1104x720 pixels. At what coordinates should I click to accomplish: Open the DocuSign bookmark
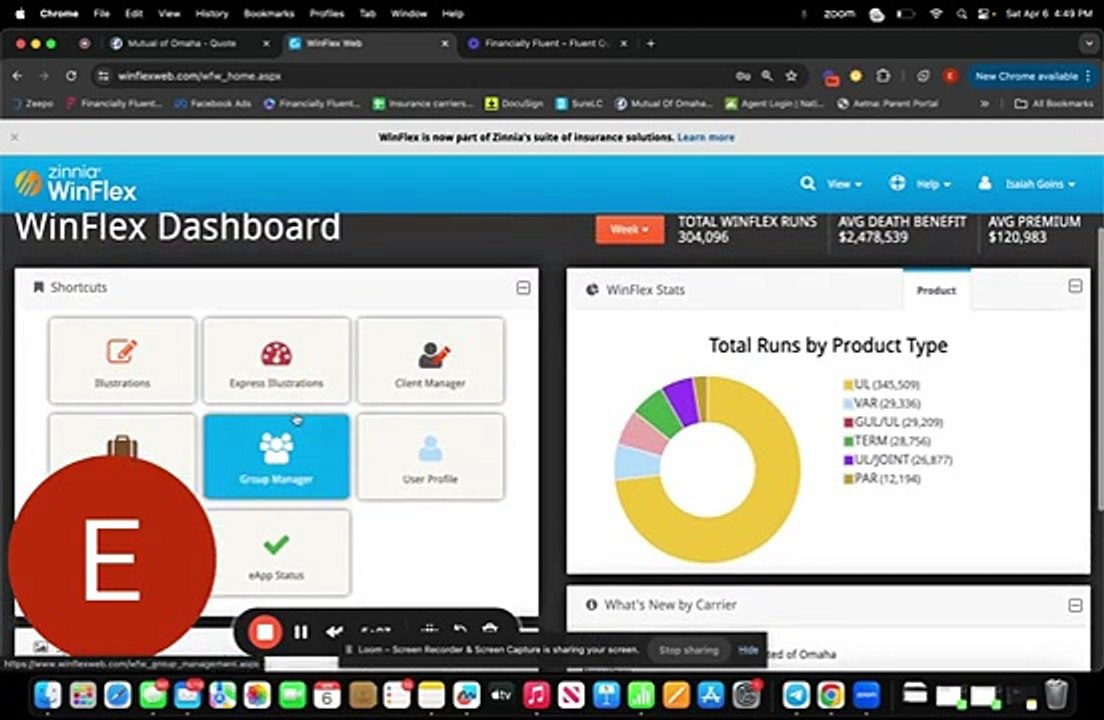coord(514,103)
